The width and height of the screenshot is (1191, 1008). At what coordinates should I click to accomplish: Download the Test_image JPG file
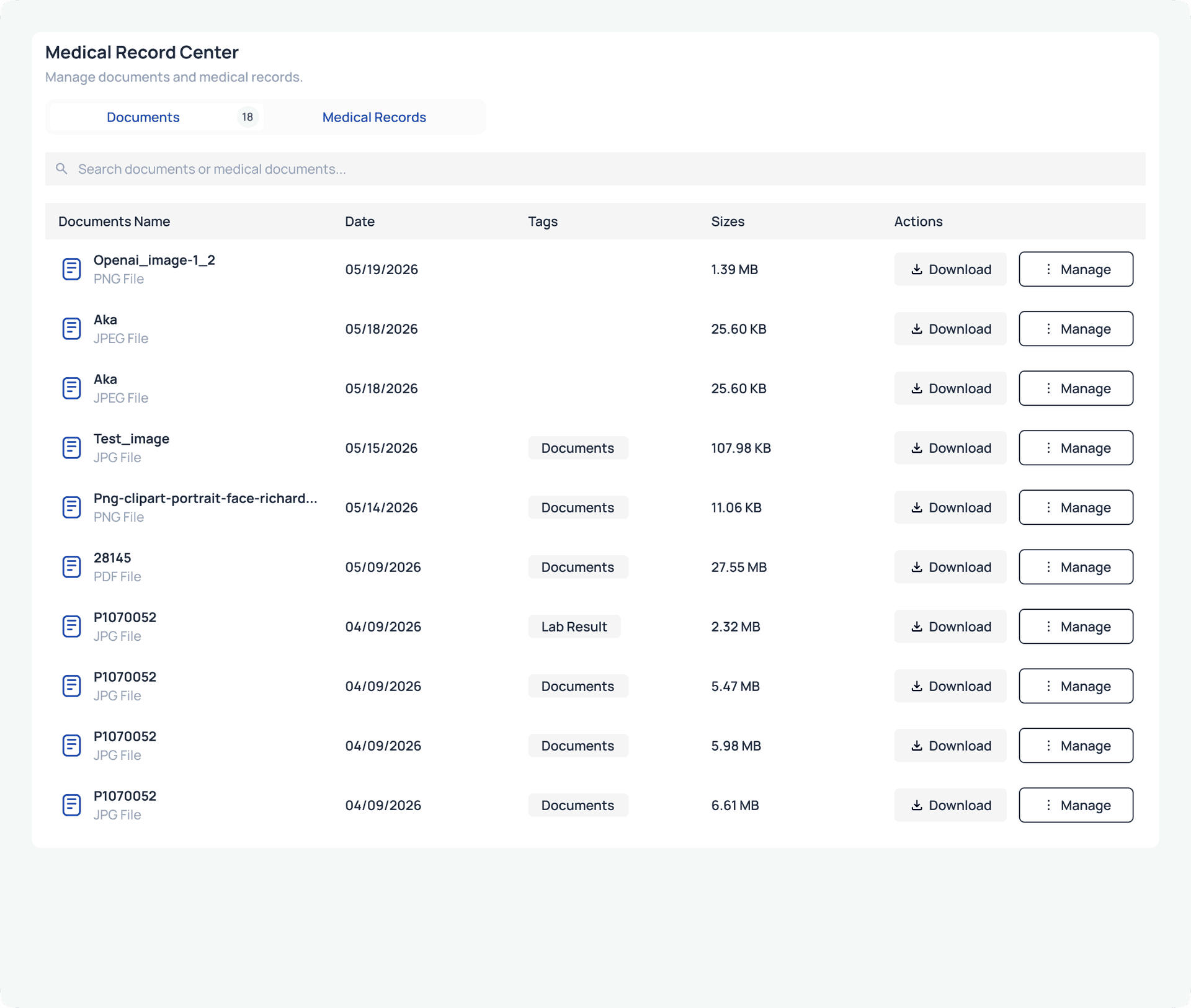click(x=950, y=448)
